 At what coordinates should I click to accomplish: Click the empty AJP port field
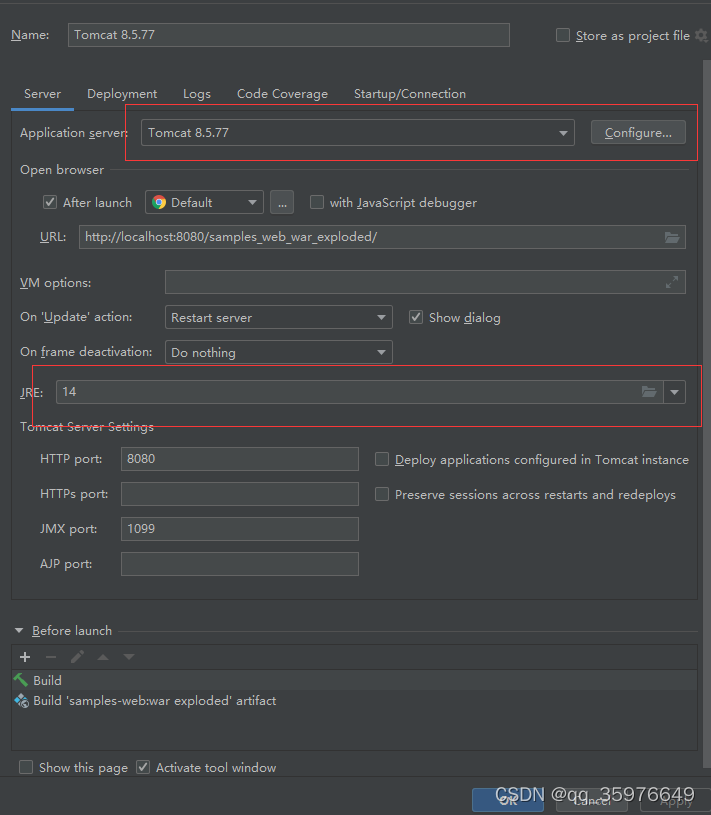pos(240,564)
